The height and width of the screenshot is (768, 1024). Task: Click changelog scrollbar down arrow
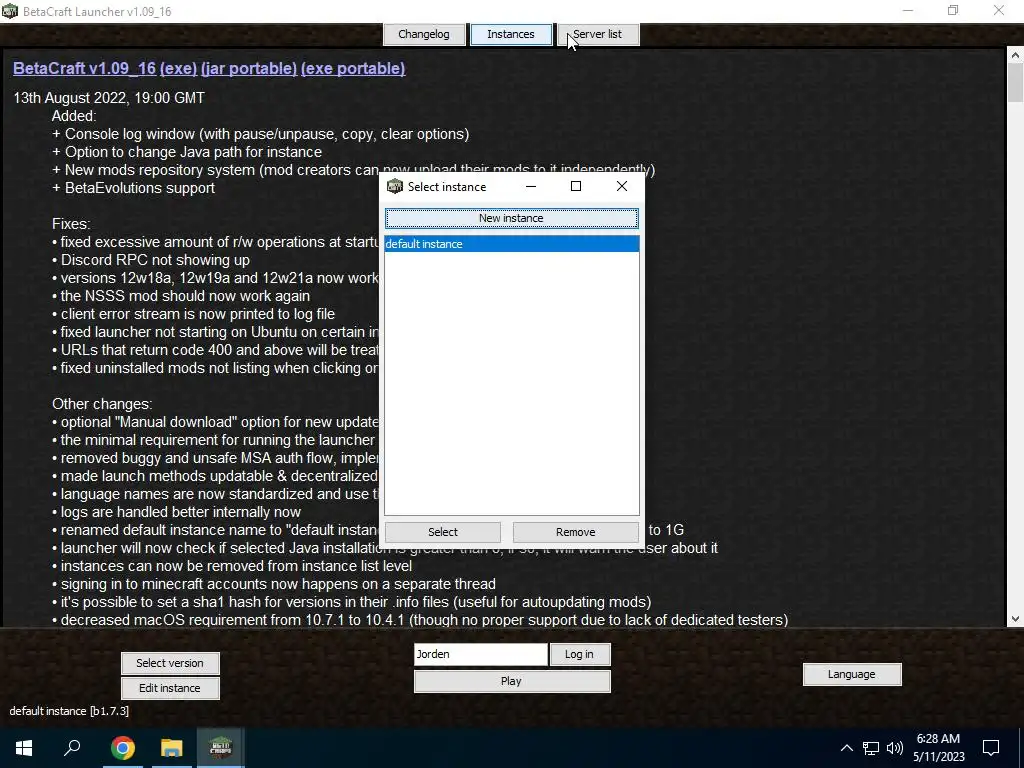coord(1015,618)
